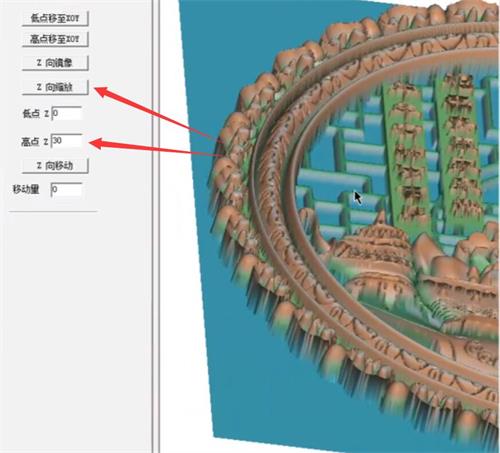
Task: Click the 低点 Z text label
Action: click(x=36, y=114)
